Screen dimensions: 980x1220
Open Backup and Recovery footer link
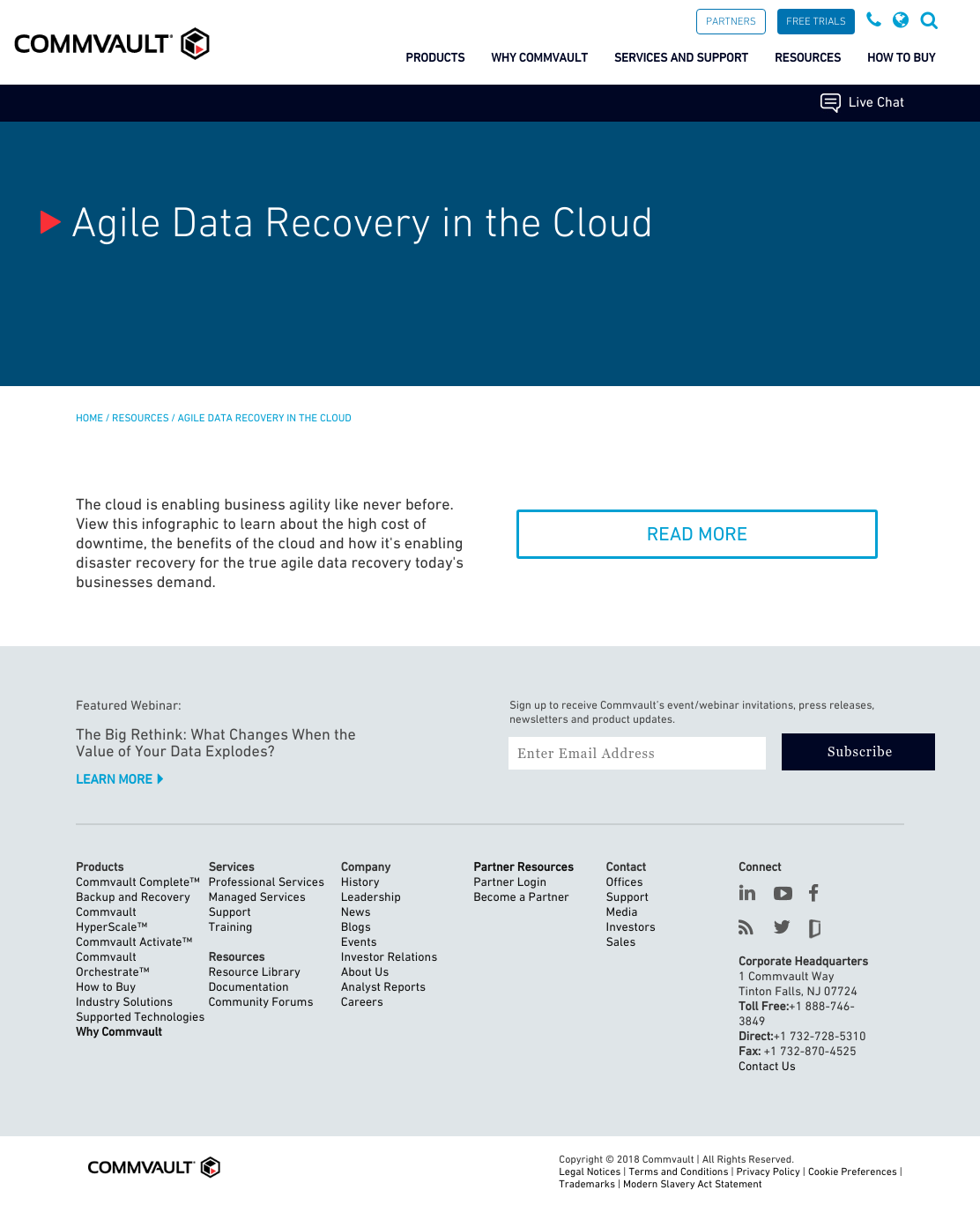pos(133,897)
